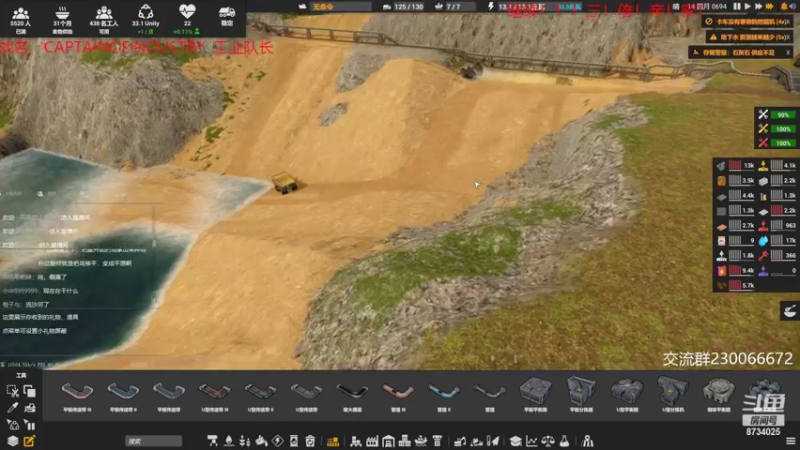Select the cut tool with scissors

tap(13, 391)
